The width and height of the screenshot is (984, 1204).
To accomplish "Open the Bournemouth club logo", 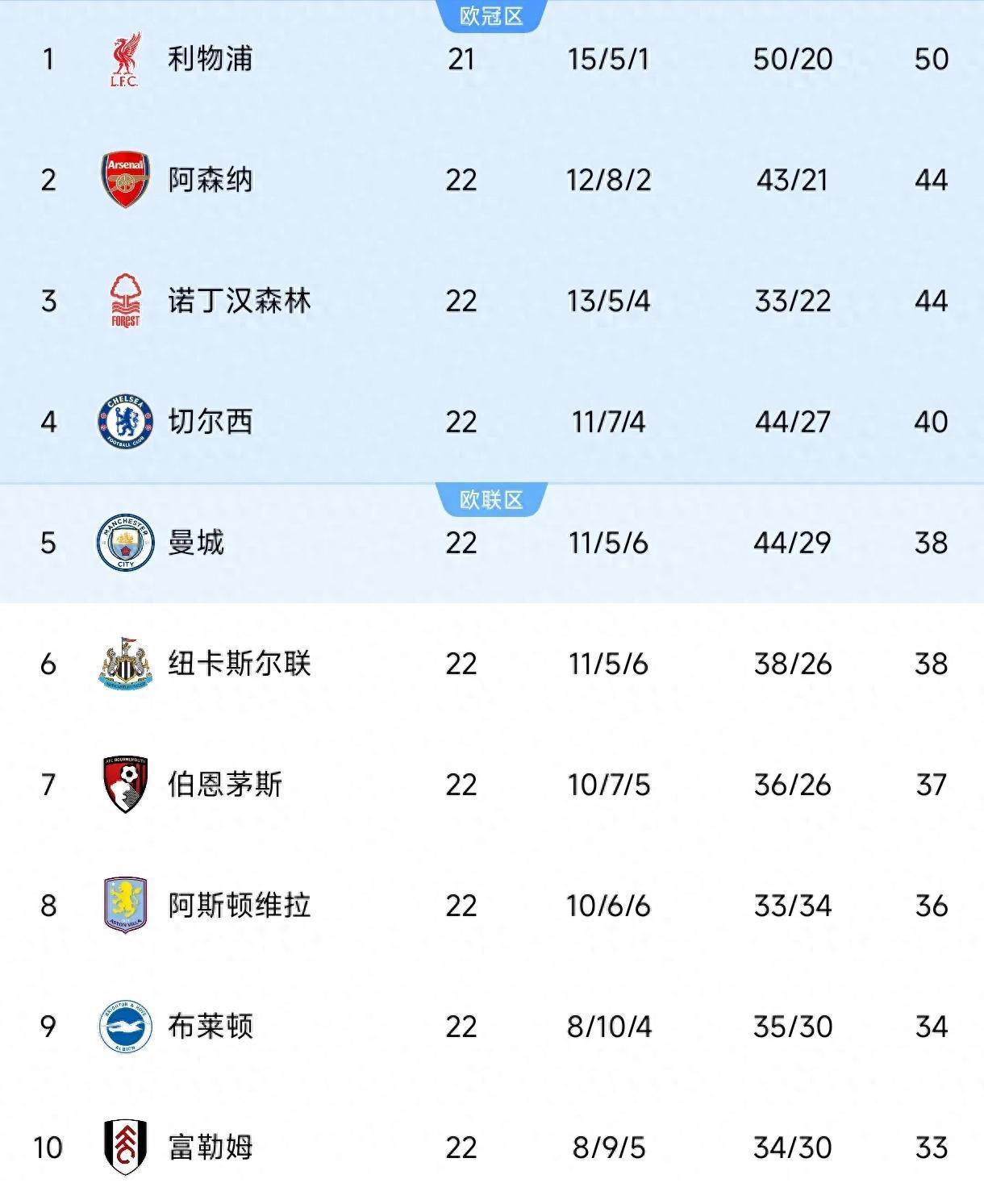I will point(125,784).
